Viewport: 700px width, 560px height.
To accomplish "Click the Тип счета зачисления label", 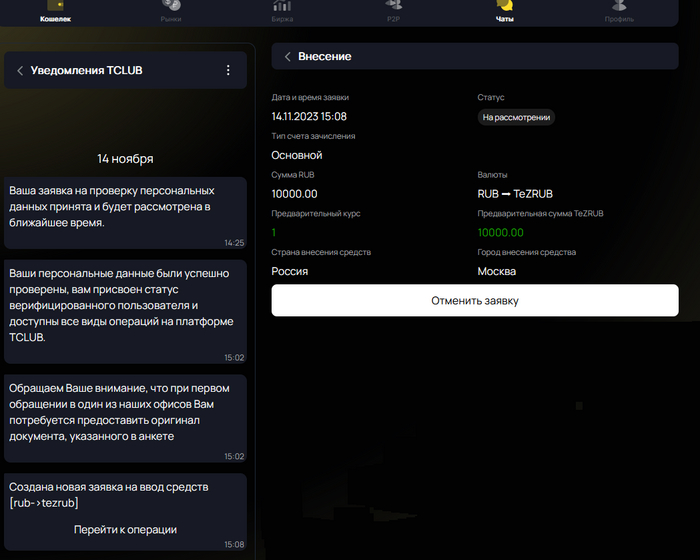I will 313,136.
